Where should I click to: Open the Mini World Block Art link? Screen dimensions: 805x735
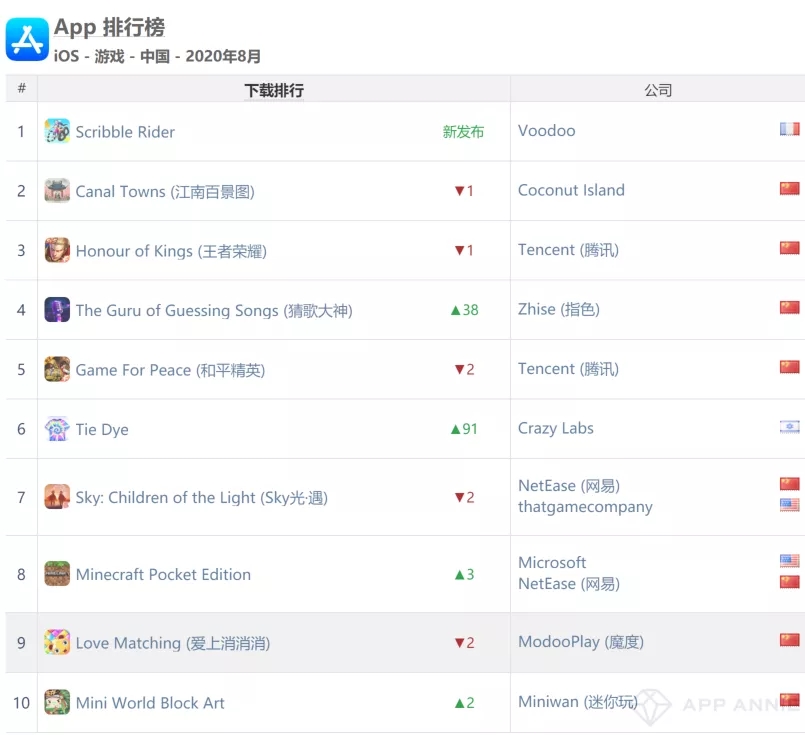pyautogui.click(x=150, y=703)
